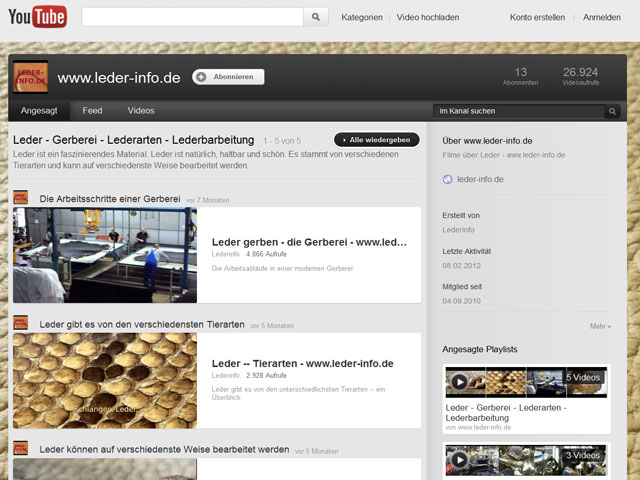Screen dimensions: 640x480
Task: Focus the main YouTube search field
Action: [193, 17]
